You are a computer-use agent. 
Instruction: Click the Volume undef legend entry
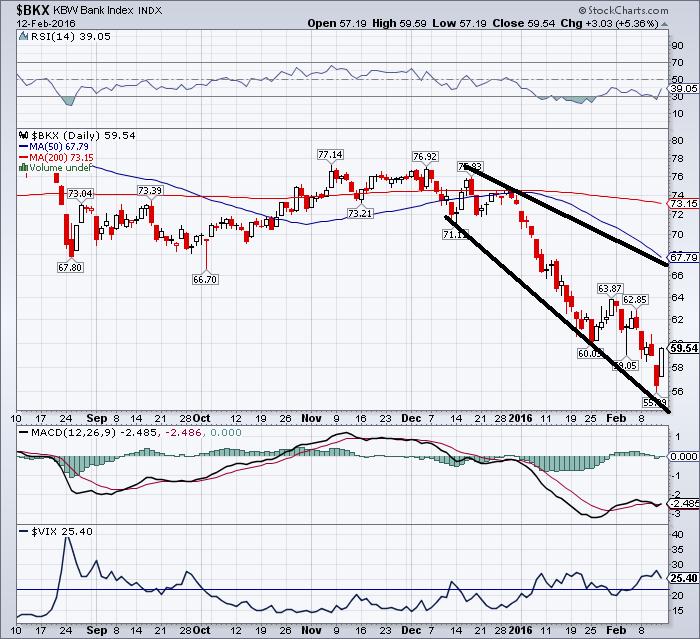pos(60,168)
